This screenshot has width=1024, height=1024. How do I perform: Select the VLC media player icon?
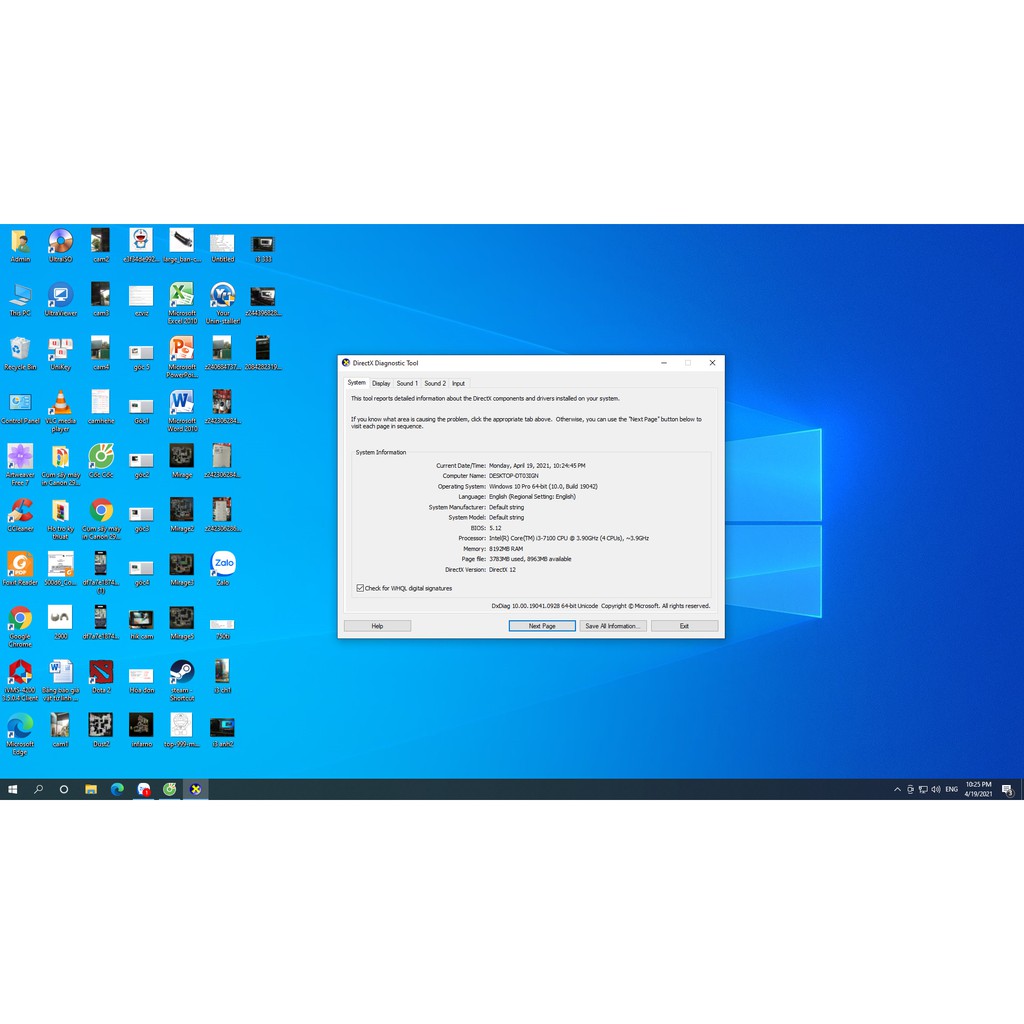click(61, 403)
